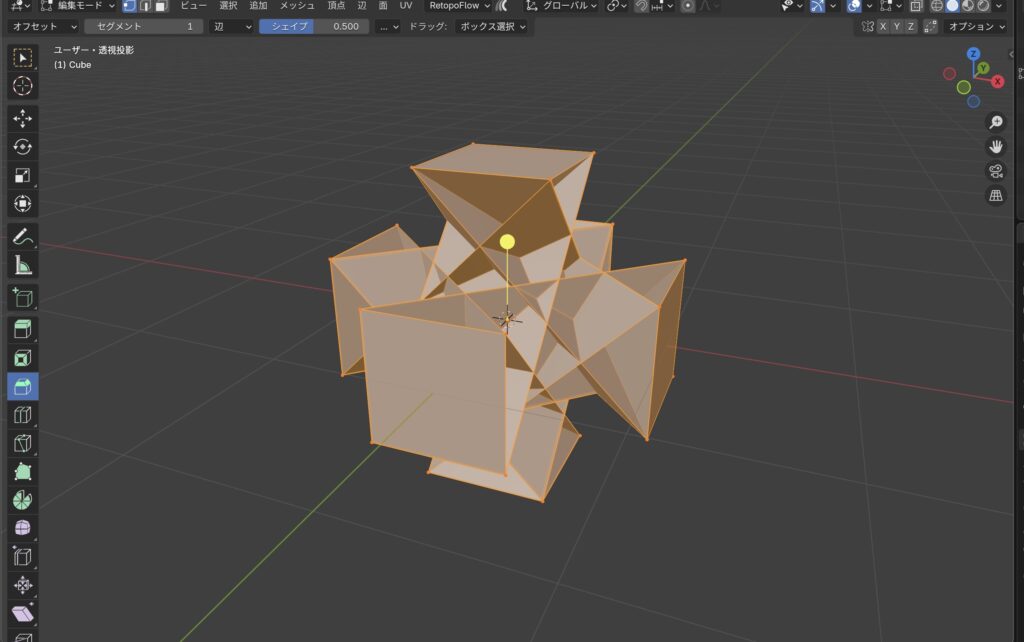Select the Add Cube tool
1024x642 pixels.
(23, 297)
